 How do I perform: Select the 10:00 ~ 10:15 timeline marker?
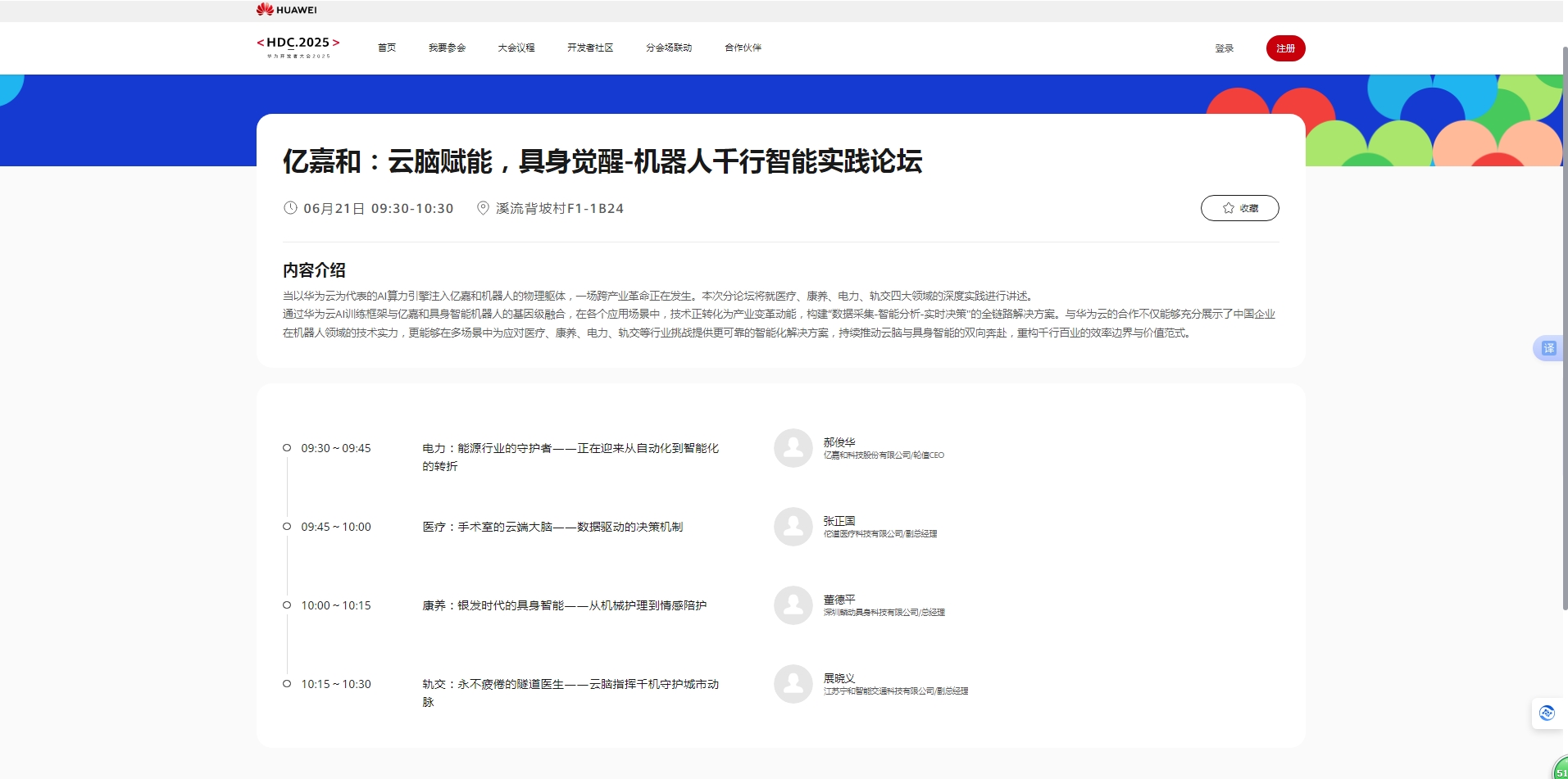coord(287,605)
